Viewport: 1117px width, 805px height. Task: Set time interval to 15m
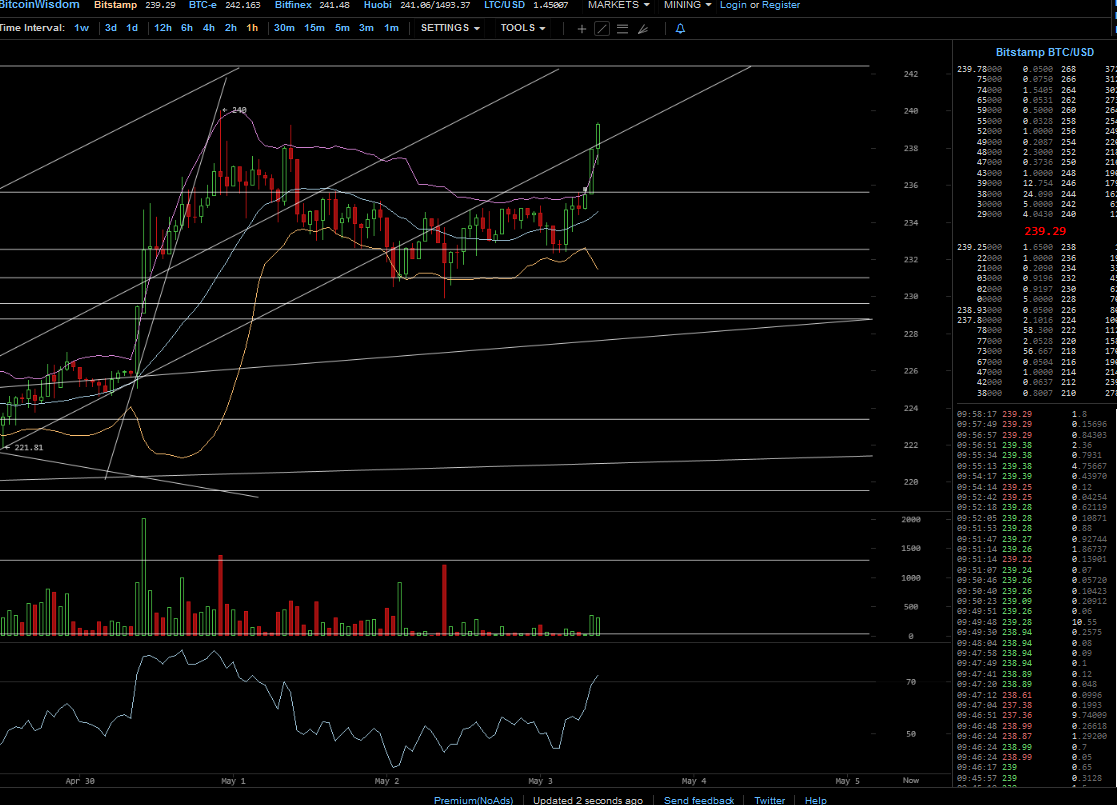[314, 28]
